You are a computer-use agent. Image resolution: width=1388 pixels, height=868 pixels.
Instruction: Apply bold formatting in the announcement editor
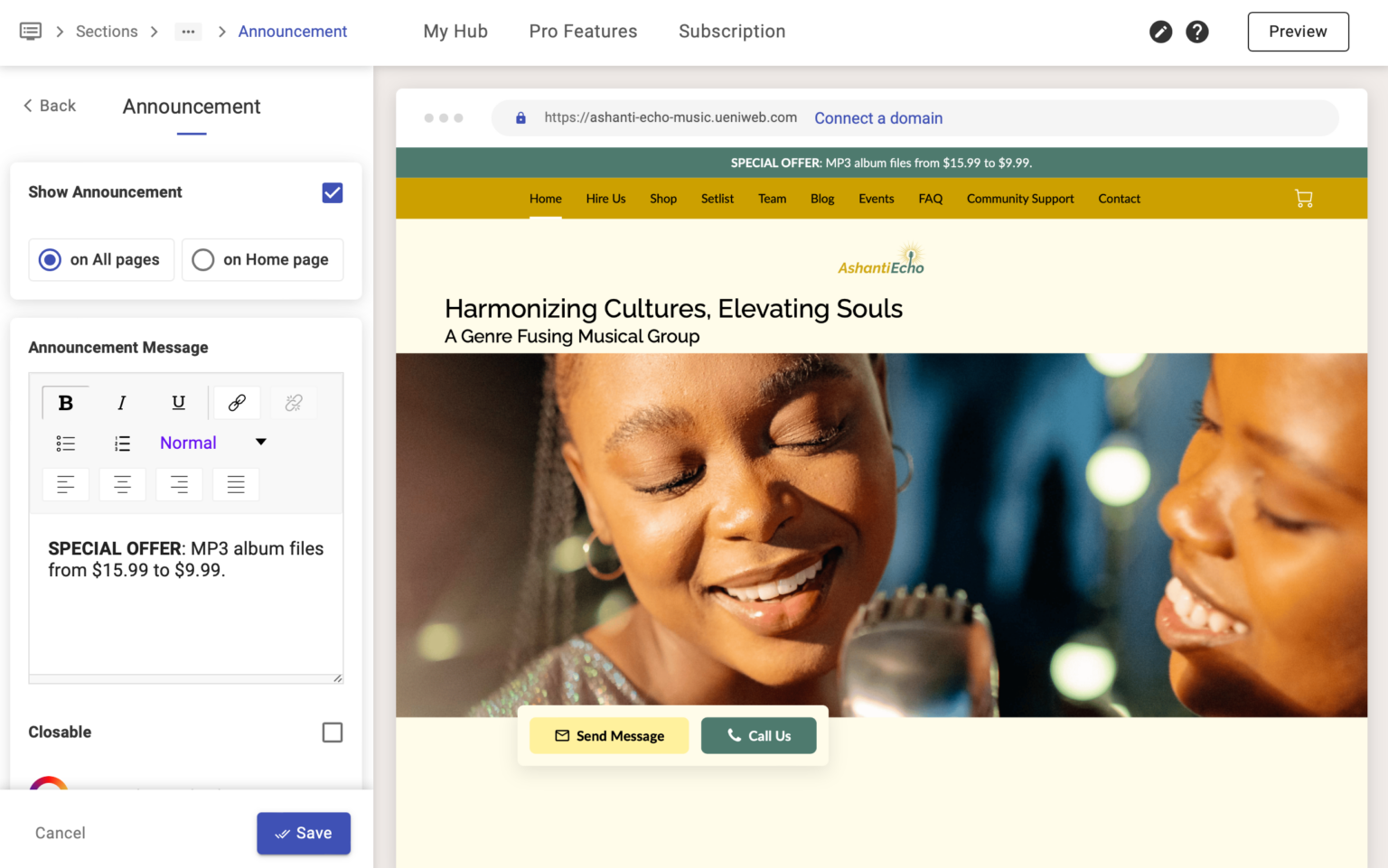point(65,402)
